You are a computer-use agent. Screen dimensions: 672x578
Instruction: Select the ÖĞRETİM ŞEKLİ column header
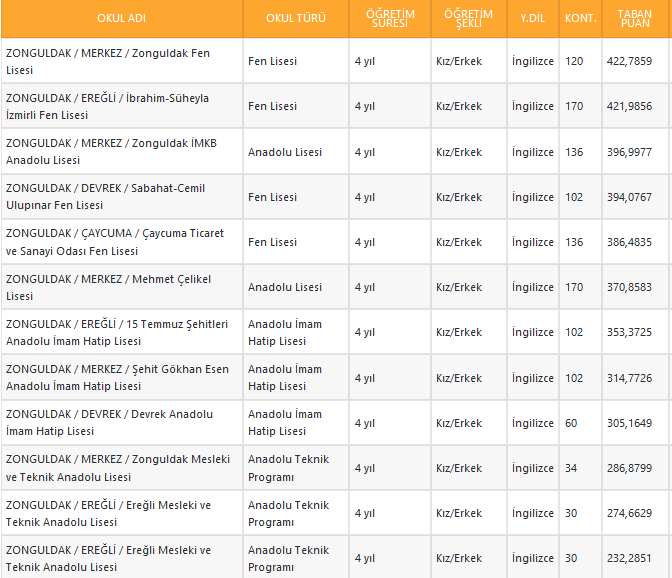coord(469,19)
